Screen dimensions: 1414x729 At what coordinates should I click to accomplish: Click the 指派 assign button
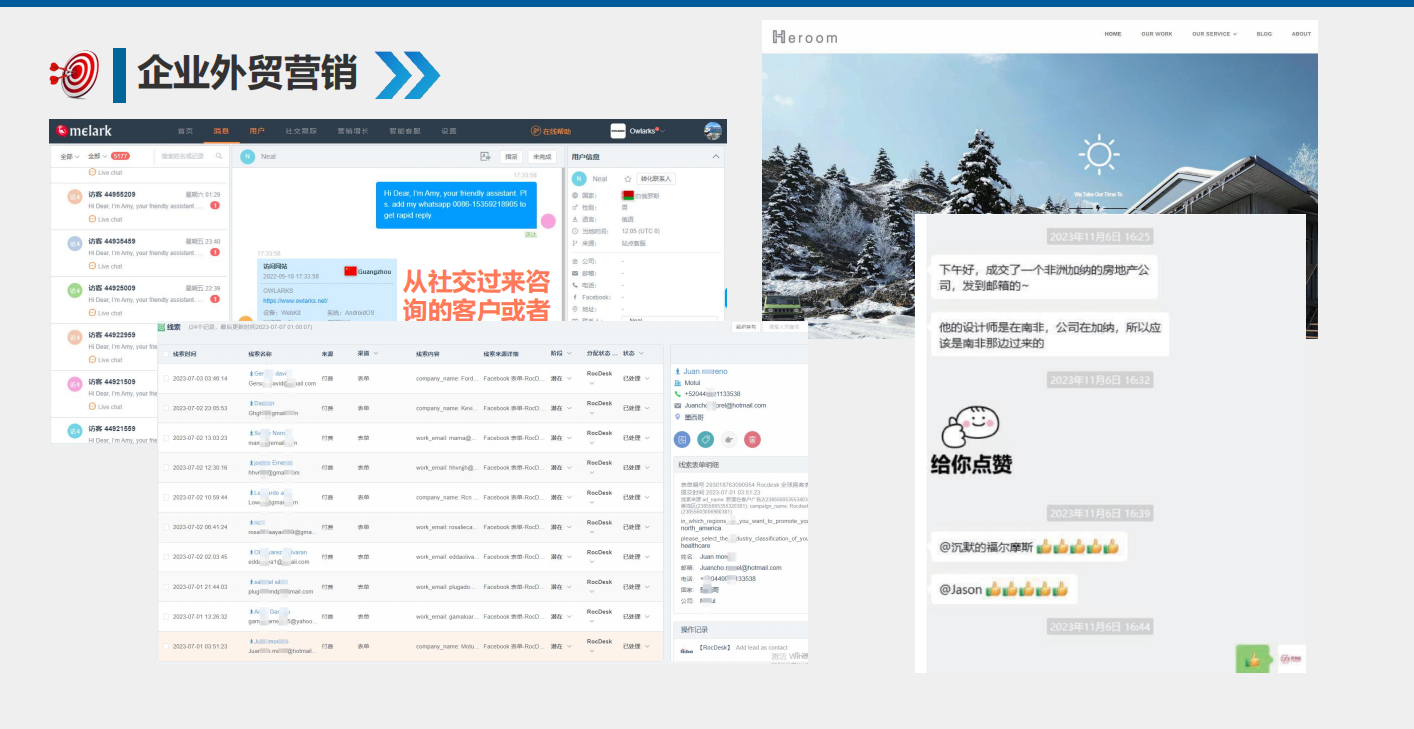coord(511,156)
